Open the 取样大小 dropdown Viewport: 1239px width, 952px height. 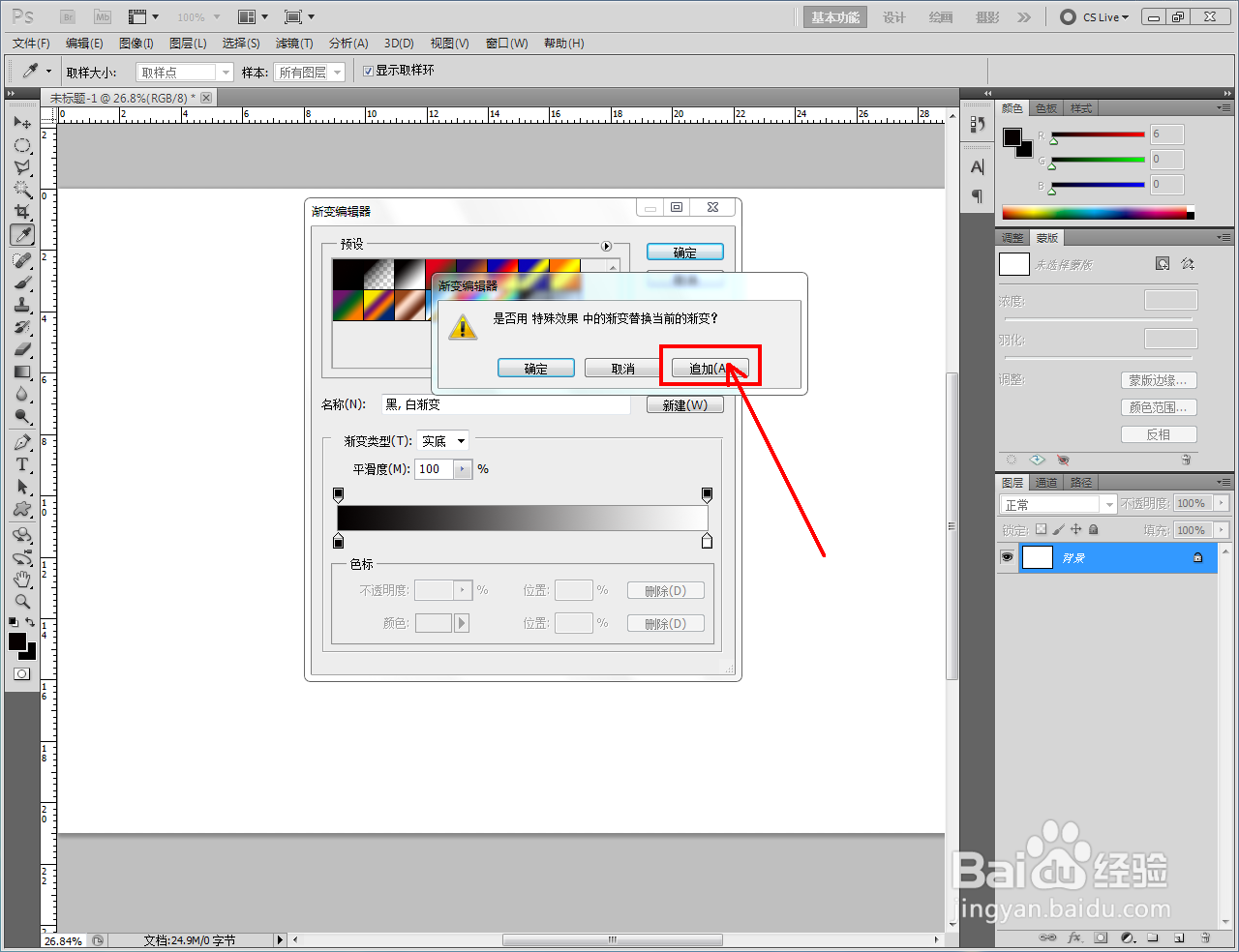pyautogui.click(x=185, y=72)
